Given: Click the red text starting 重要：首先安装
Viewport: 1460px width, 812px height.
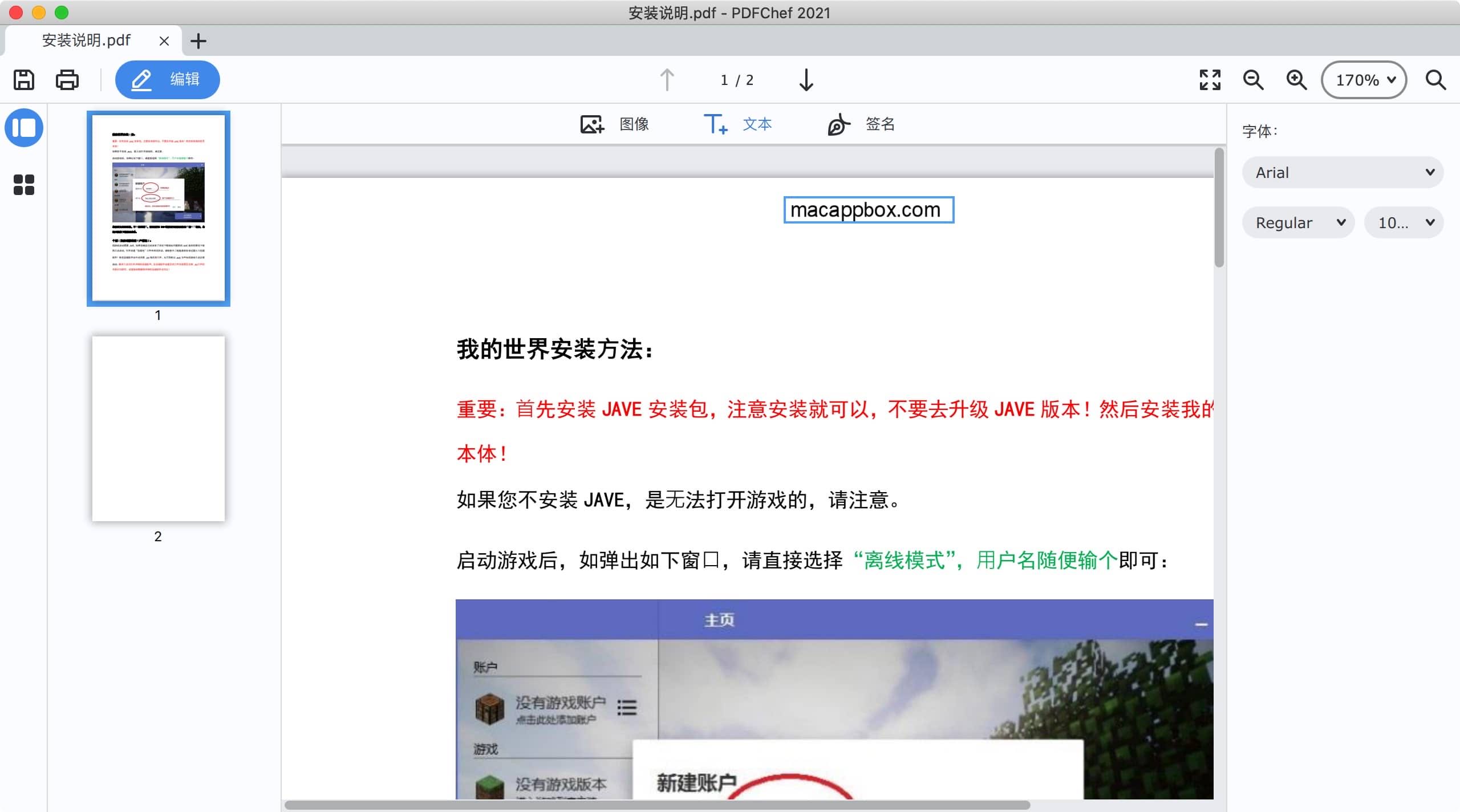Looking at the screenshot, I should 835,409.
